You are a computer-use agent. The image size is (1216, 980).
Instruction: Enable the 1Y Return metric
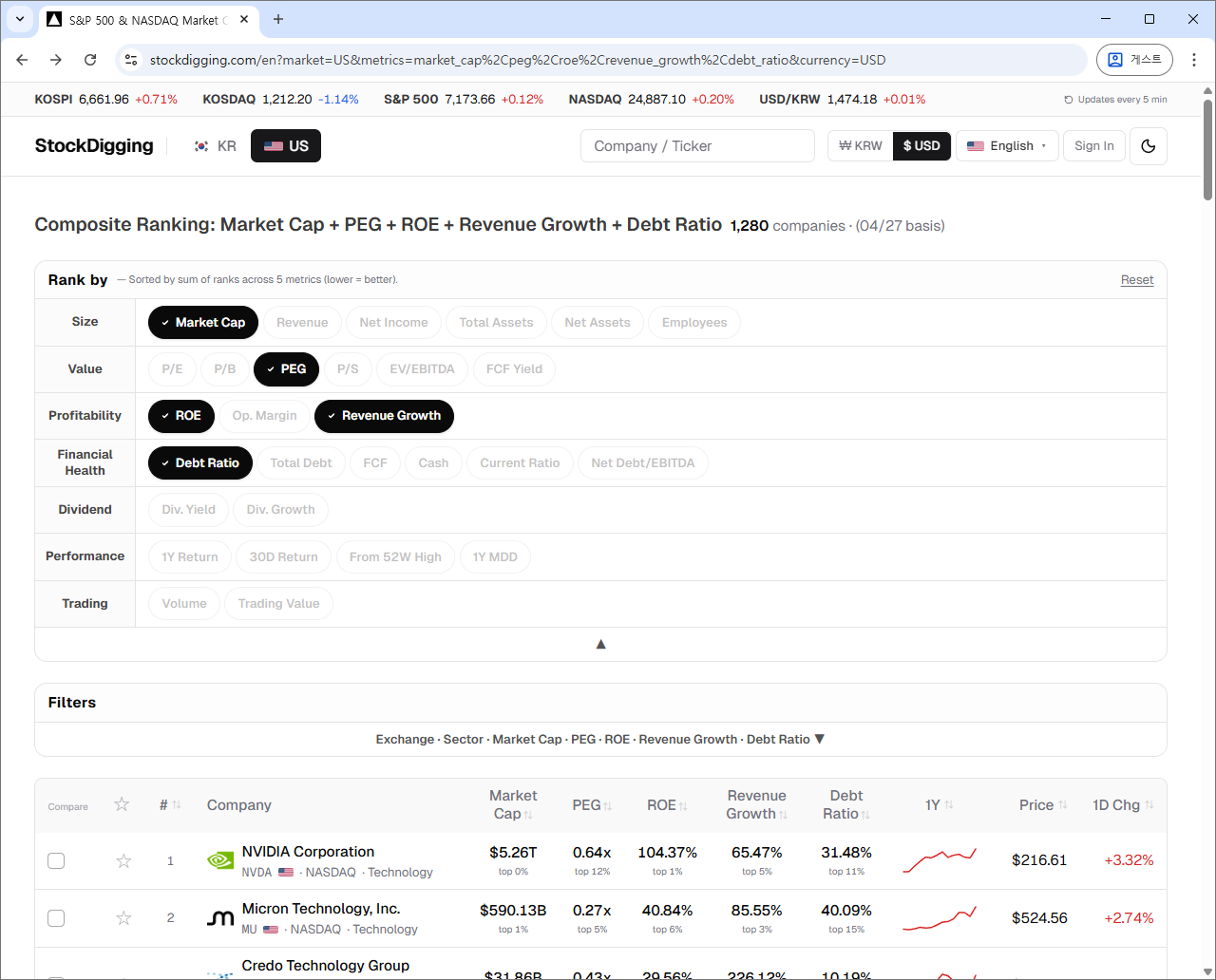(190, 556)
